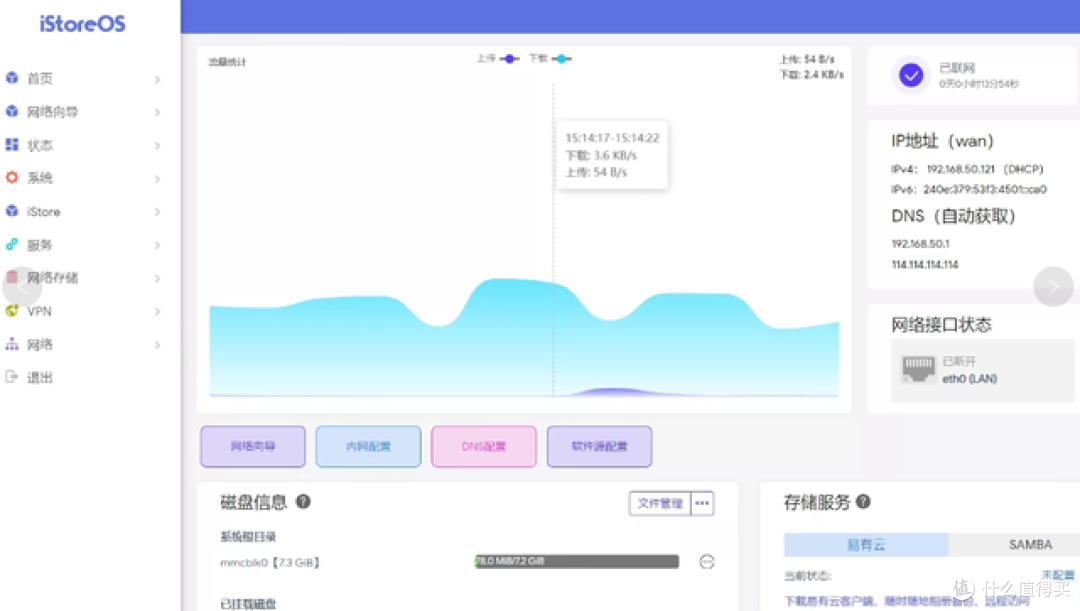Screen dimensions: 1080x611
Task: Click the 退出 logout icon
Action: point(12,377)
